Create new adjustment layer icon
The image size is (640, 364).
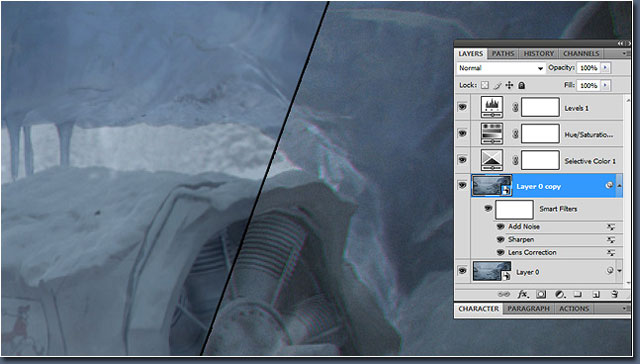[x=560, y=294]
